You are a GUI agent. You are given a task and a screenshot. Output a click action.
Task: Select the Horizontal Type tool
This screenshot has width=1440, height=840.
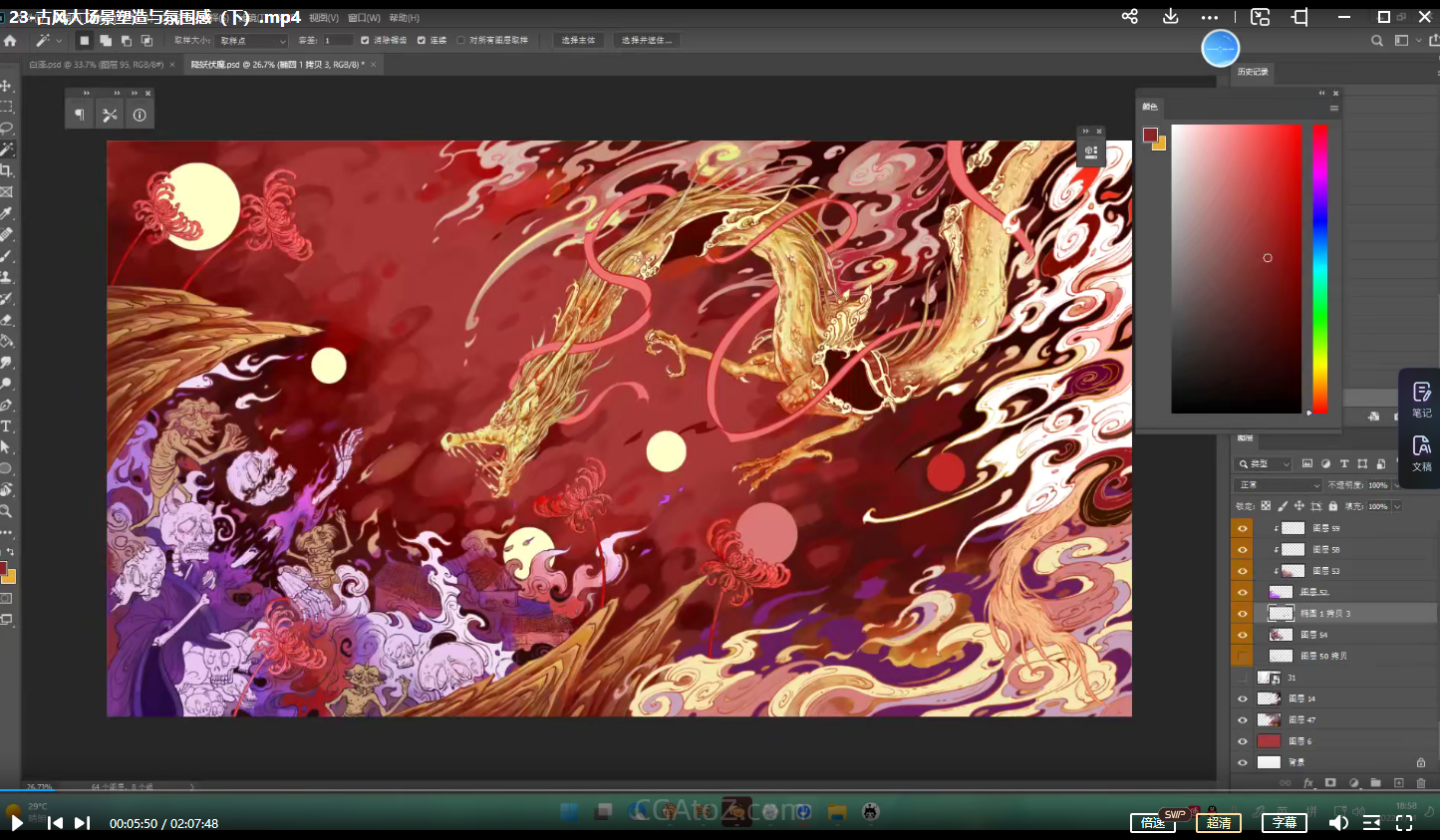click(x=6, y=426)
